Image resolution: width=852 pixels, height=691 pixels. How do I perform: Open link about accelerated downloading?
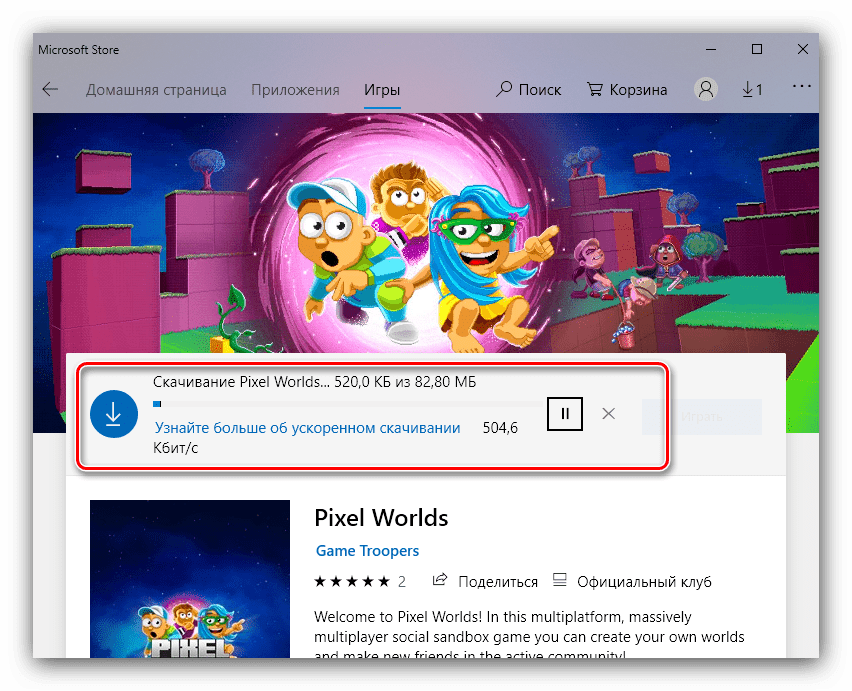coord(308,428)
